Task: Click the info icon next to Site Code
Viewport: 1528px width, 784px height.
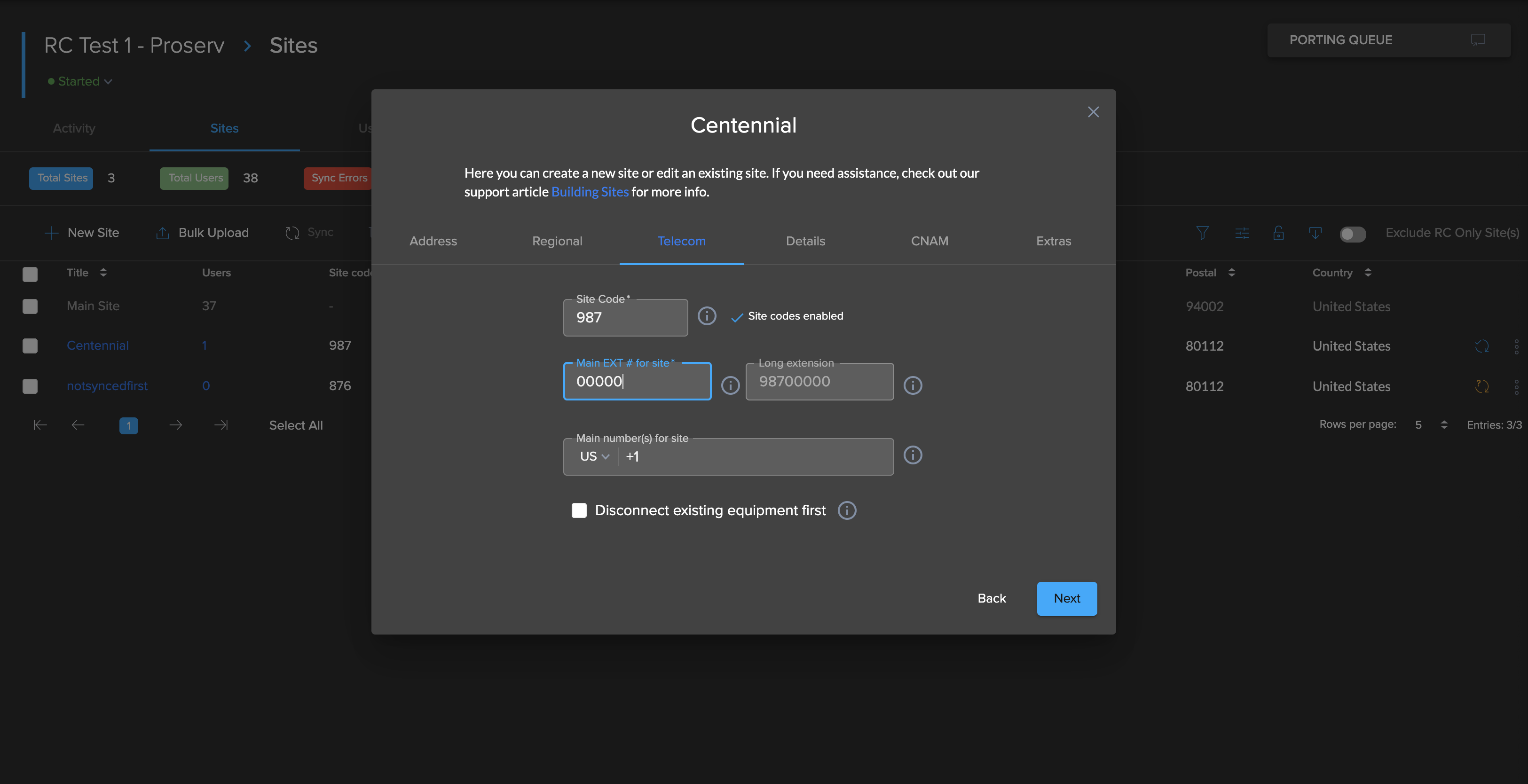Action: coord(707,316)
